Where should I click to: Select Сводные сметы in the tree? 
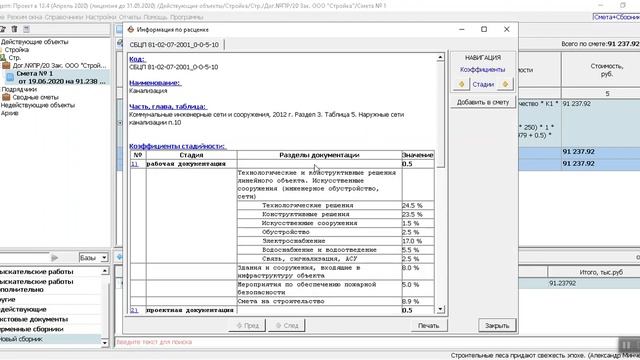tap(36, 97)
